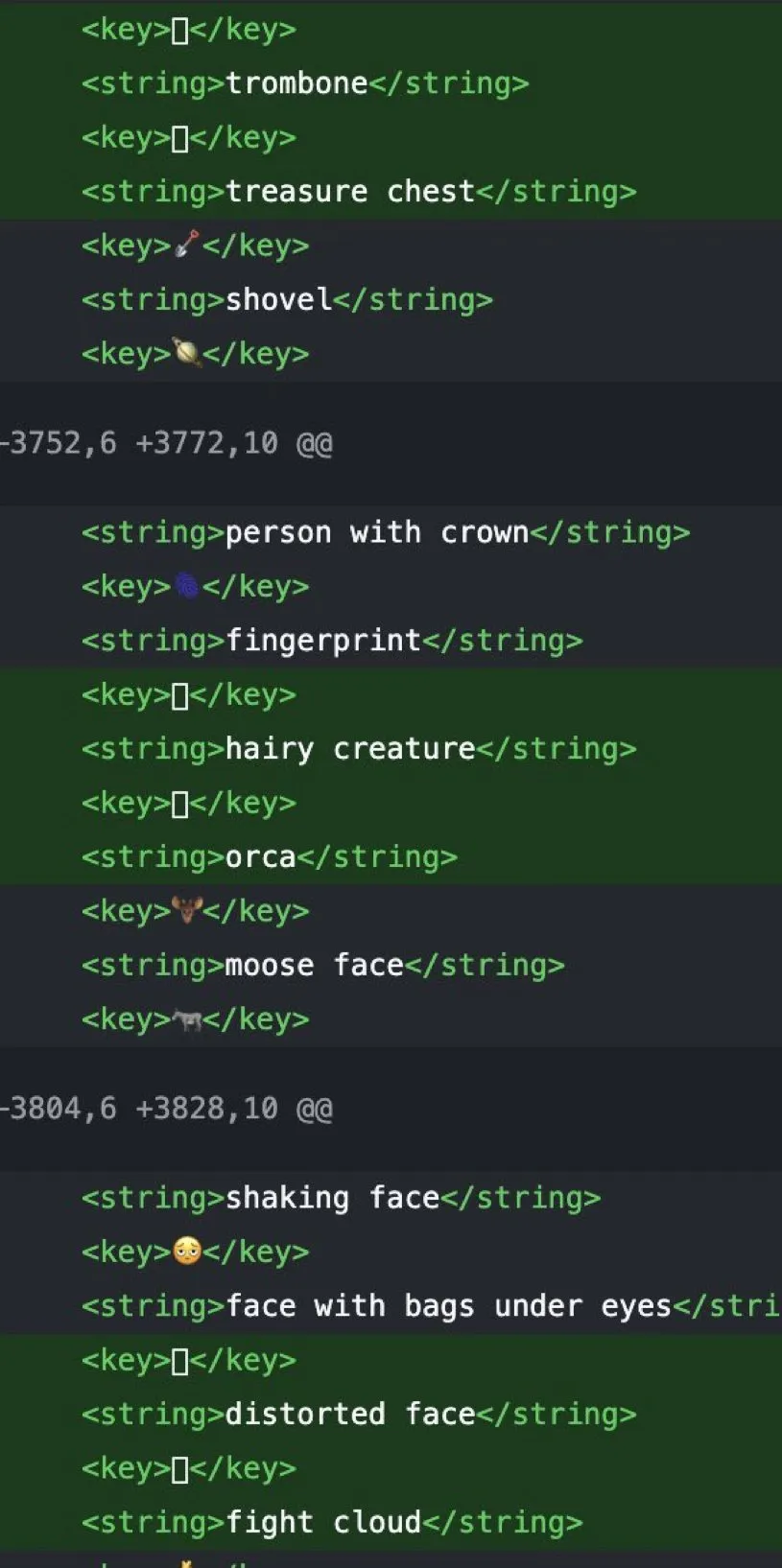Click the person with crown line
Viewport: 782px width, 1568px height.
tap(391, 532)
